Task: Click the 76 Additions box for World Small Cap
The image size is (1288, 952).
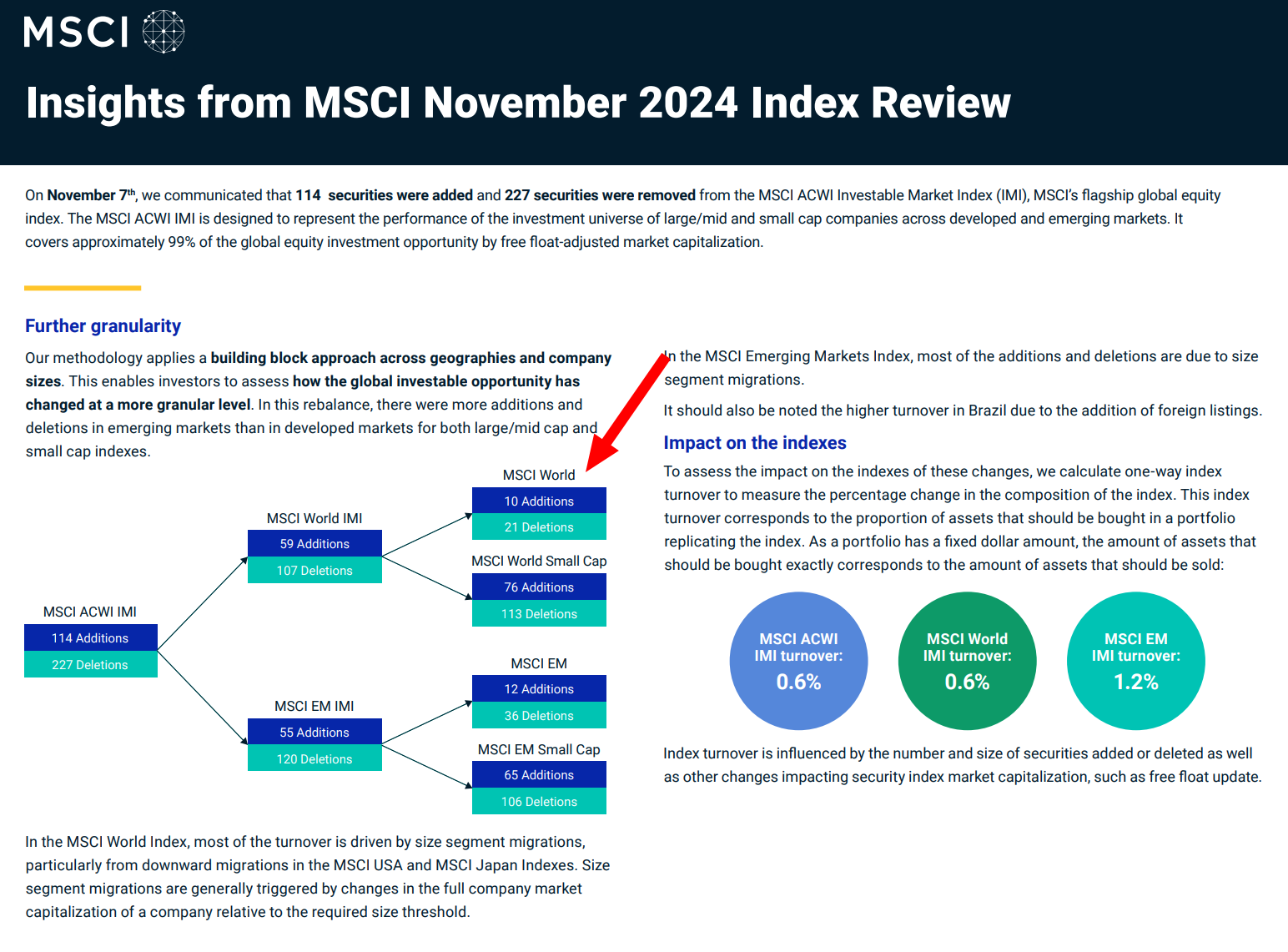Action: 539,587
